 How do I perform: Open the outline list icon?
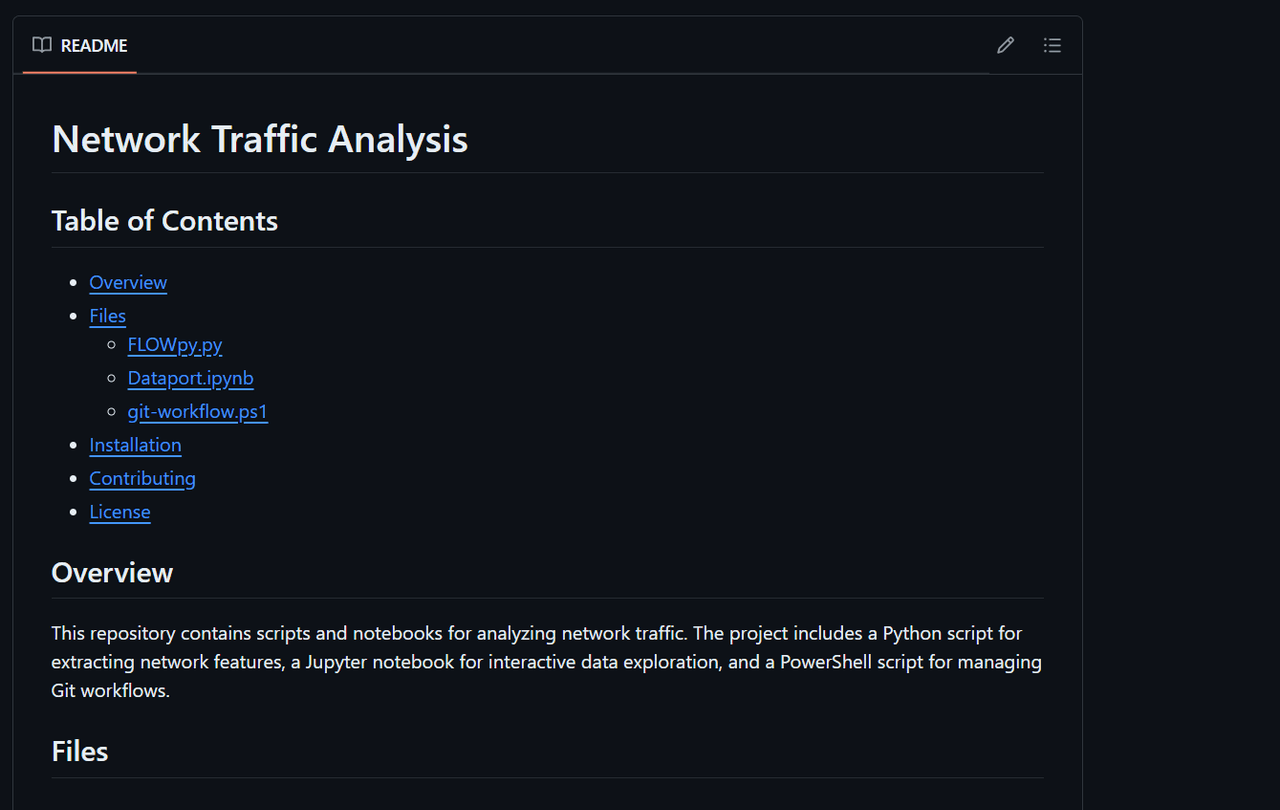(x=1052, y=45)
